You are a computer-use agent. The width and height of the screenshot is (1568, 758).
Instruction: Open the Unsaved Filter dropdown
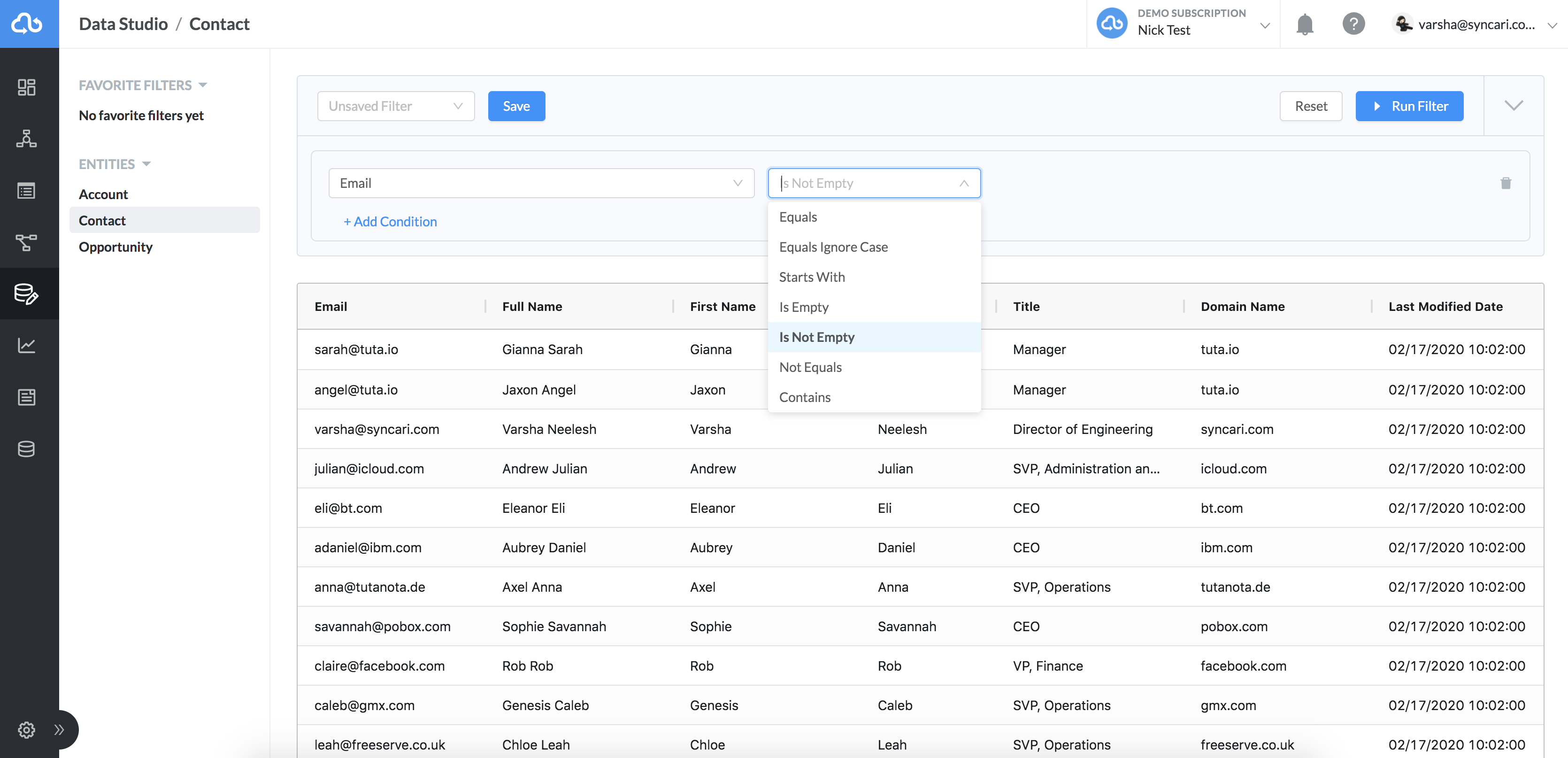coord(396,106)
